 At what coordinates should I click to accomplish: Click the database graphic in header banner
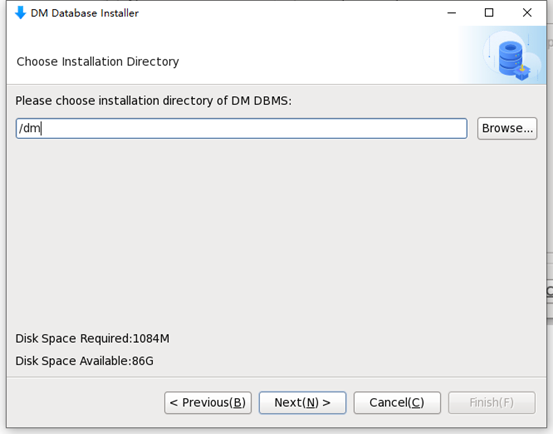coord(512,56)
